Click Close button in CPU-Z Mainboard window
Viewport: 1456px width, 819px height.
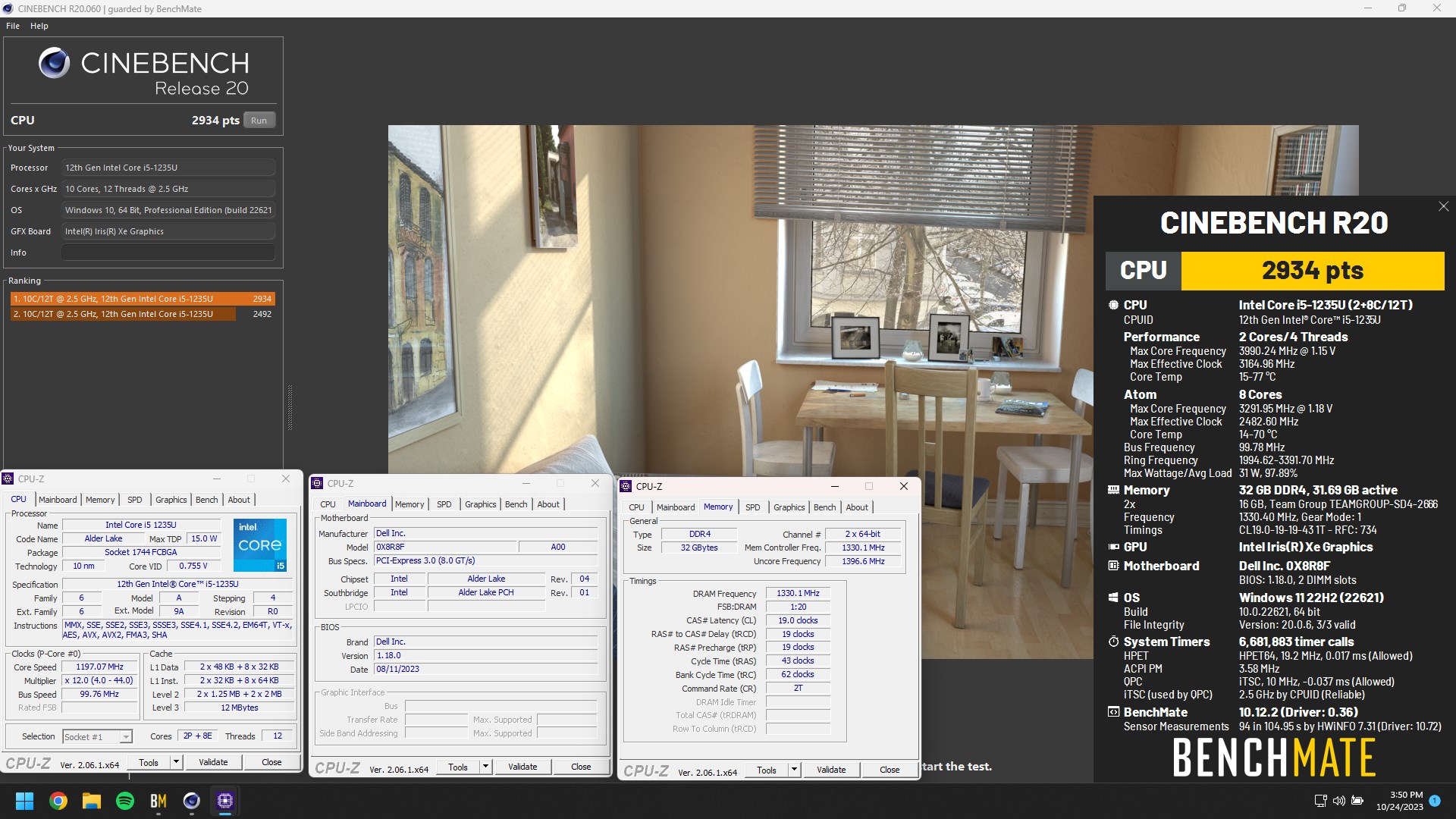tap(581, 767)
